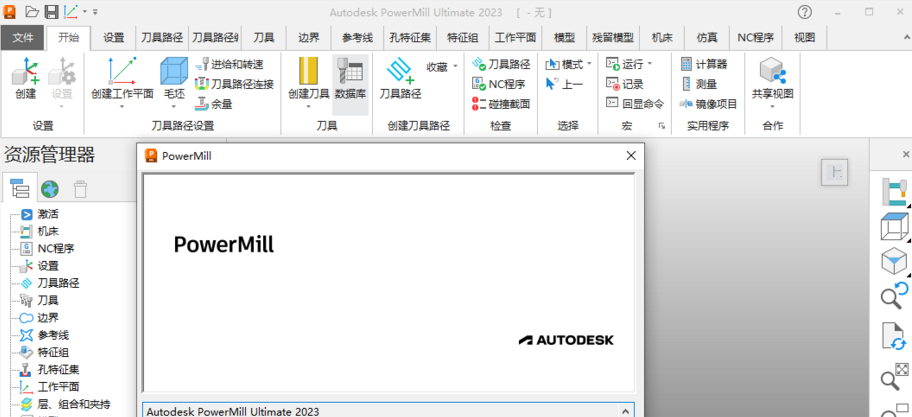
Task: Switch to the 残留模型 ribbon tab
Action: [x=612, y=38]
